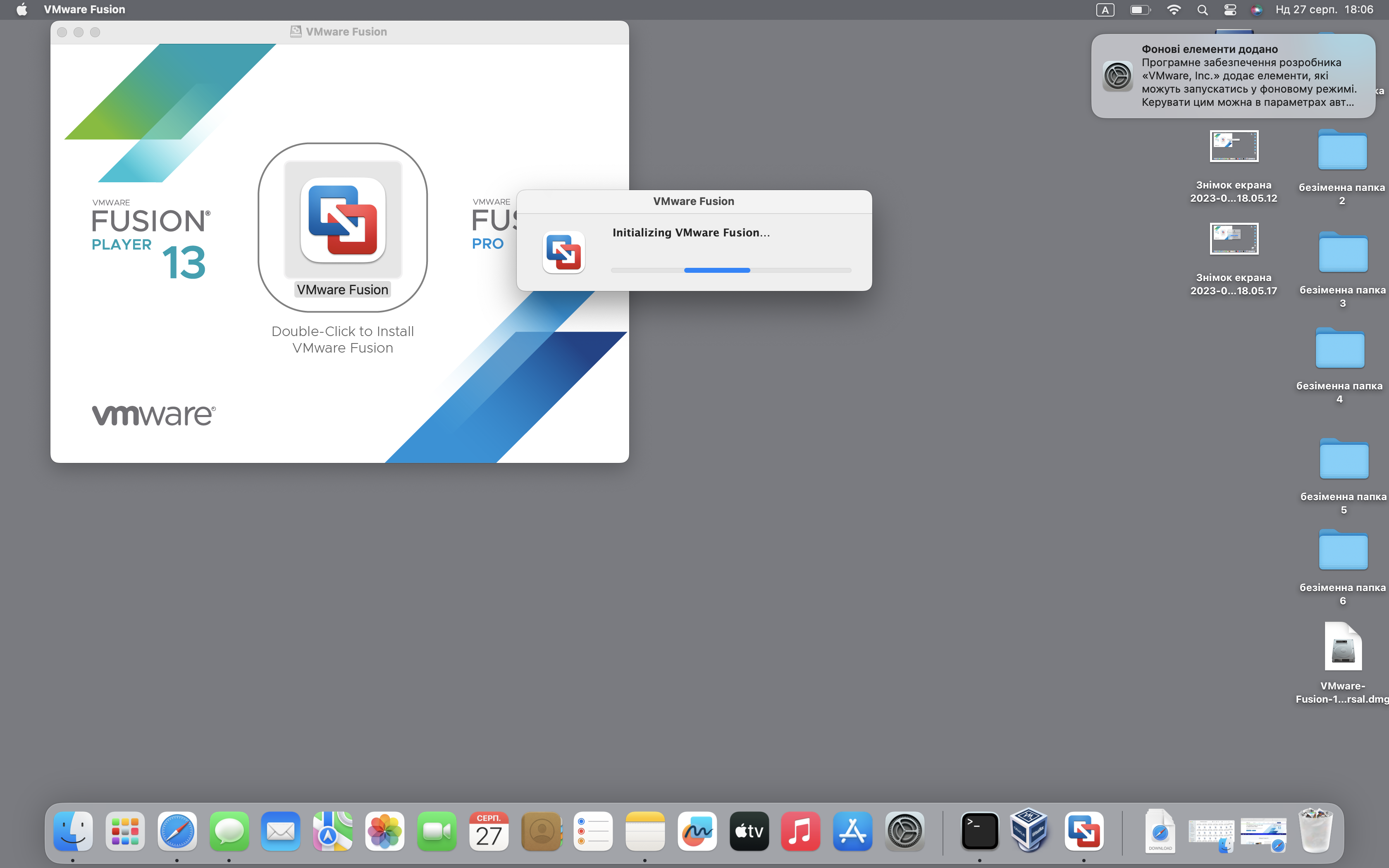Open Reminders in the Dock
The height and width of the screenshot is (868, 1389).
click(593, 831)
